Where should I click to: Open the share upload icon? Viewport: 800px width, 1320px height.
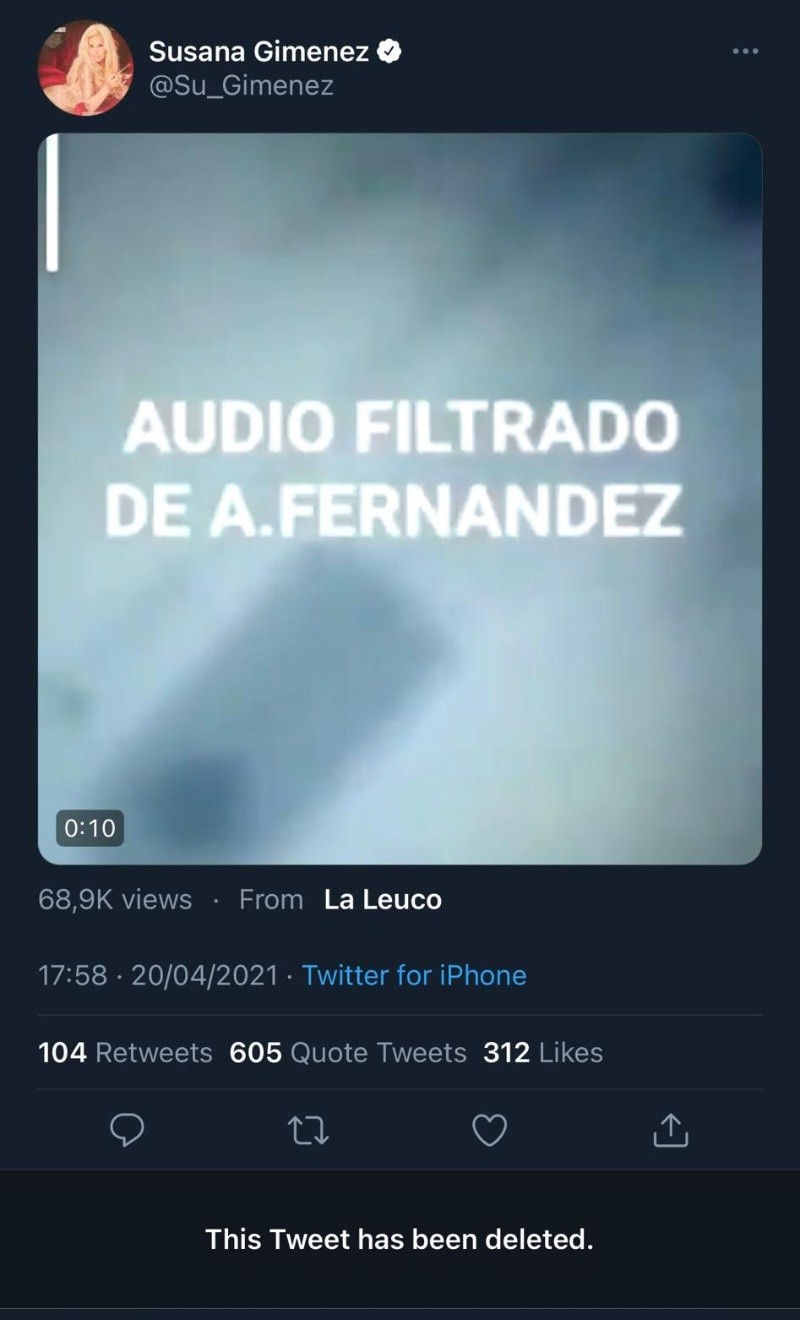[671, 1129]
